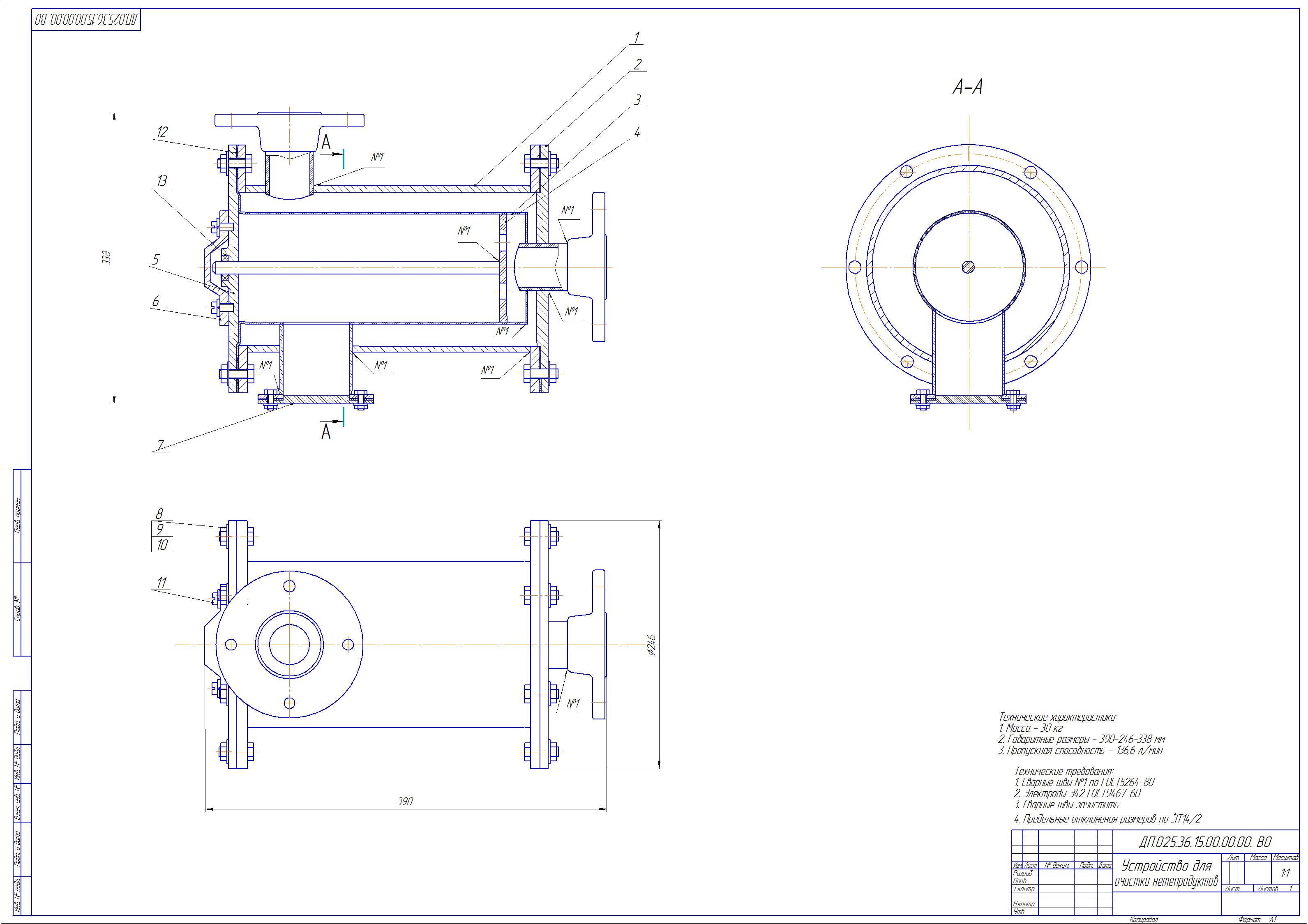This screenshot has height=924, width=1308.
Task: Click the heading "Технические требования:"
Action: (1065, 772)
